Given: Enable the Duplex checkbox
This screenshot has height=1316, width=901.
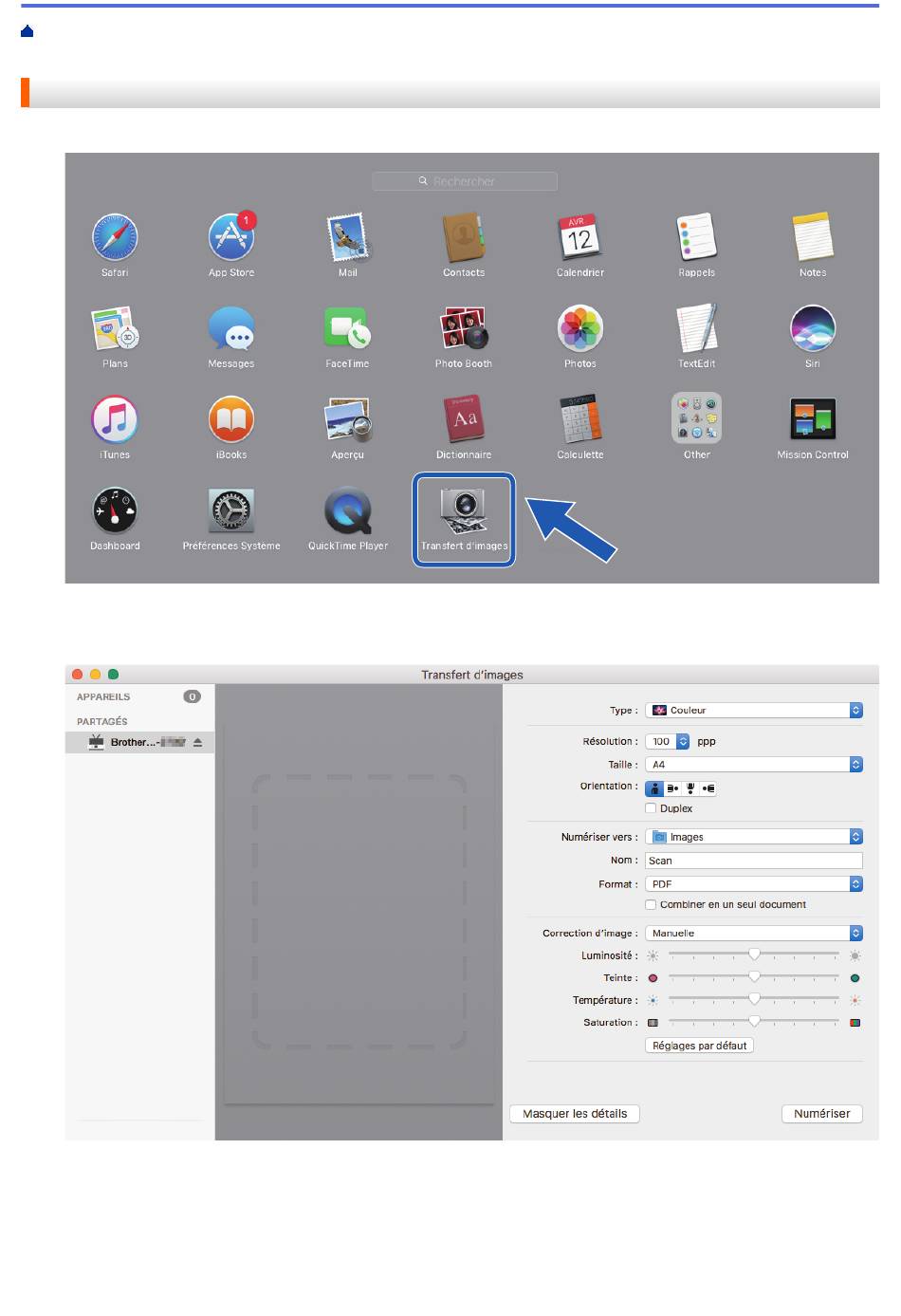Looking at the screenshot, I should [x=651, y=808].
